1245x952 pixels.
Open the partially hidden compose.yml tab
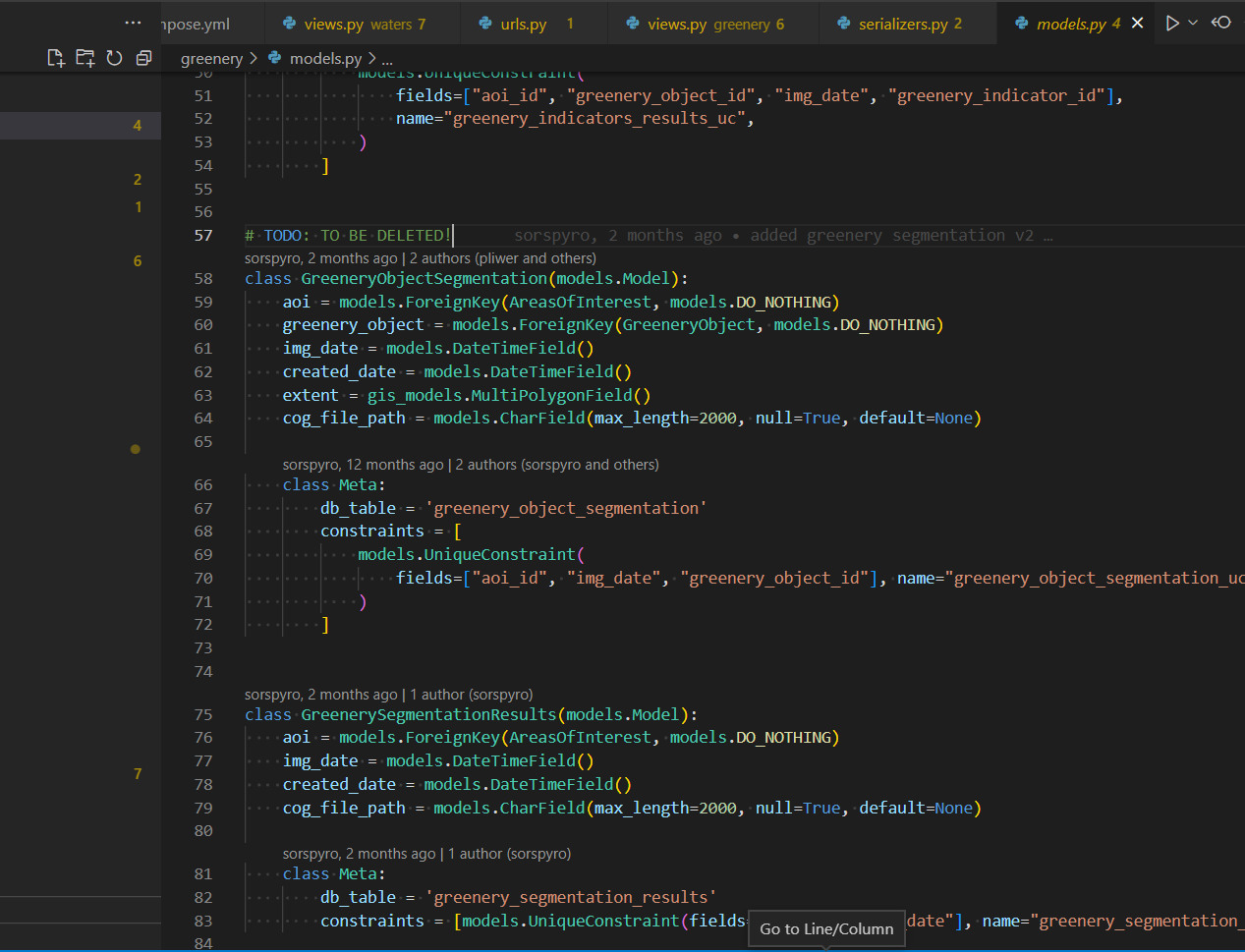click(x=212, y=24)
